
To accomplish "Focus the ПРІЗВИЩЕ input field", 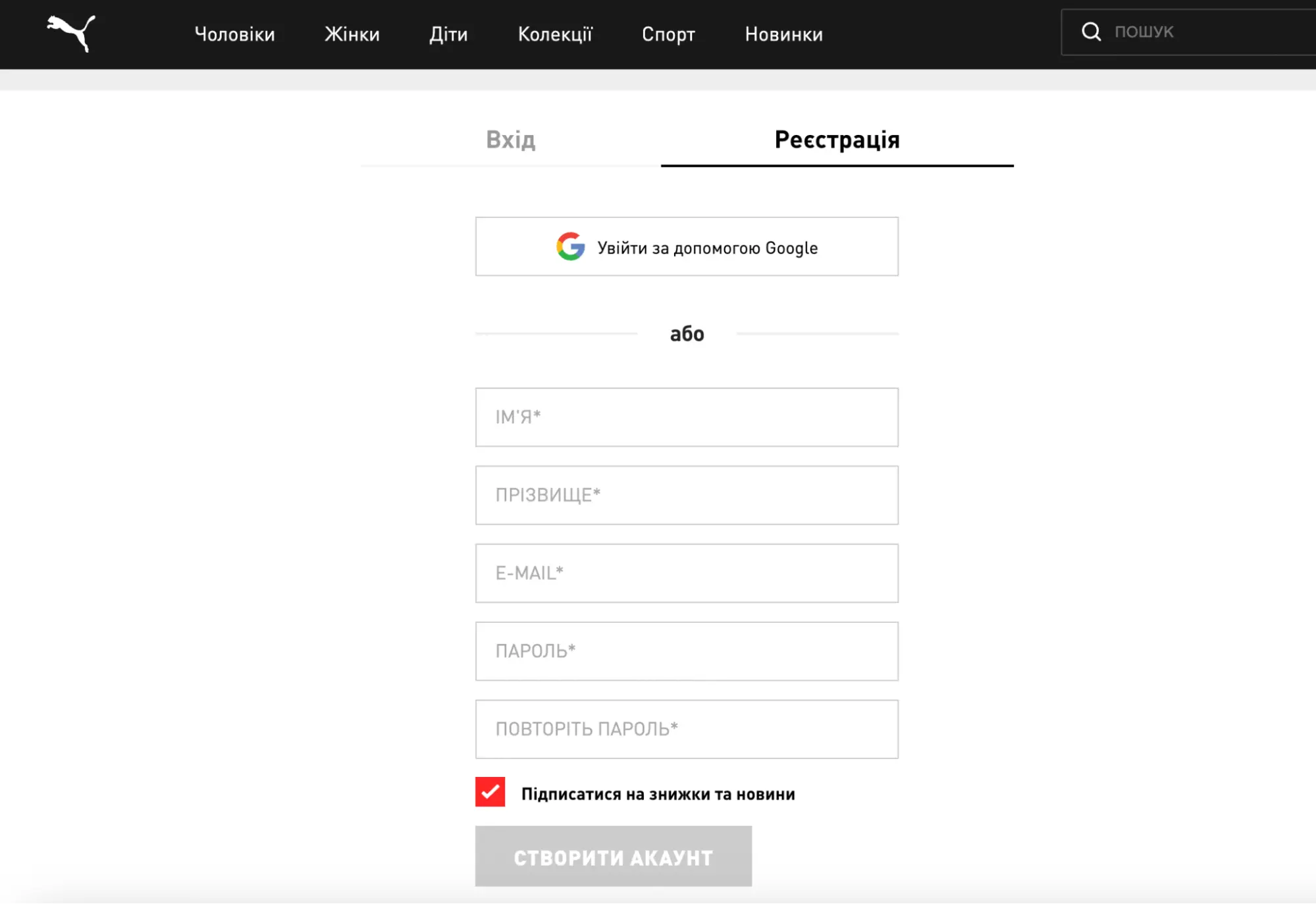I will tap(687, 495).
